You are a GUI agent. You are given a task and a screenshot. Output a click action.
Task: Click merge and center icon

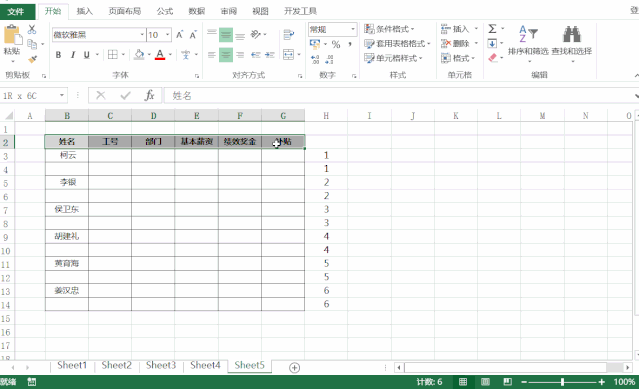[289, 55]
